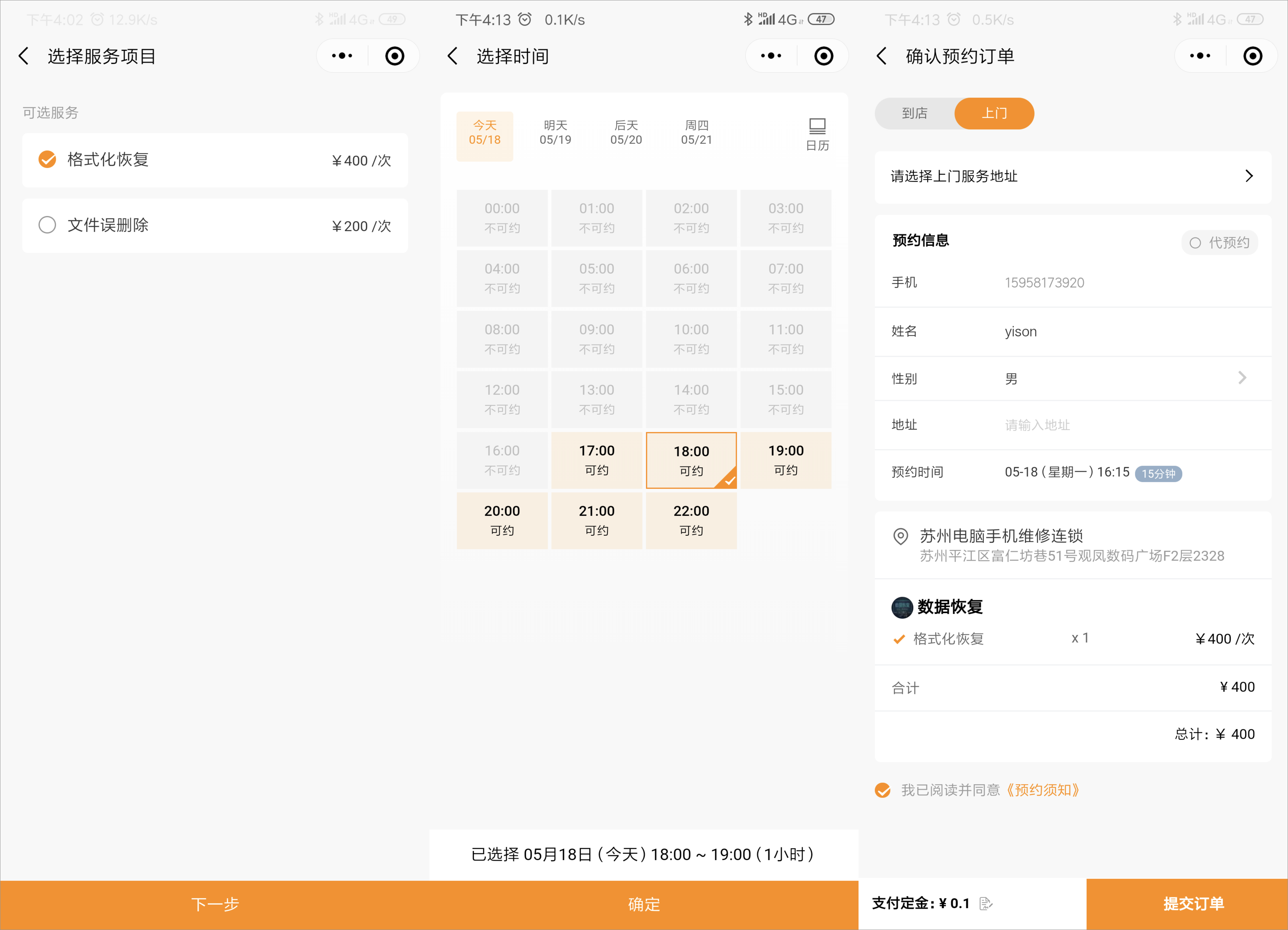Tap the deposit detail icon next to ¥0.1
The width and height of the screenshot is (1288, 930).
pyautogui.click(x=986, y=903)
